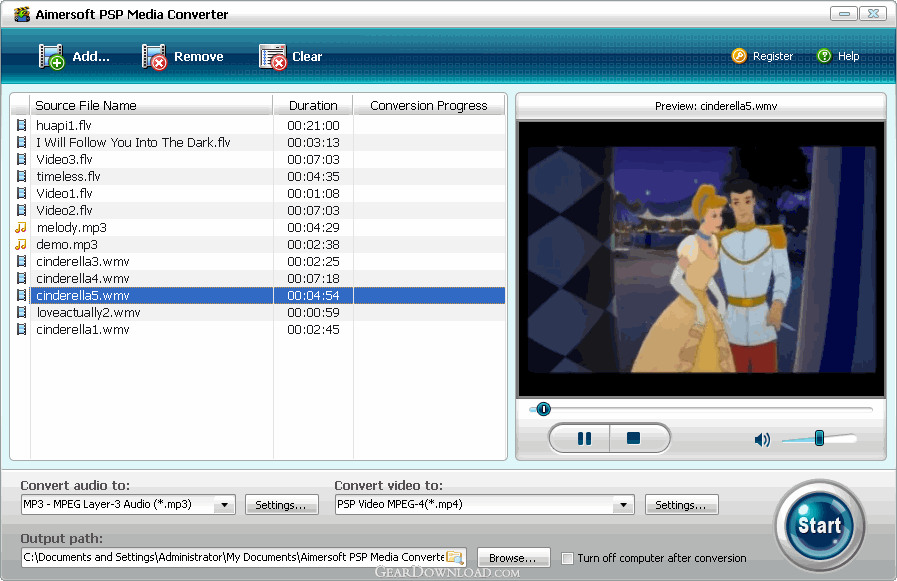
Task: Open the Convert audio to dropdown
Action: point(225,505)
